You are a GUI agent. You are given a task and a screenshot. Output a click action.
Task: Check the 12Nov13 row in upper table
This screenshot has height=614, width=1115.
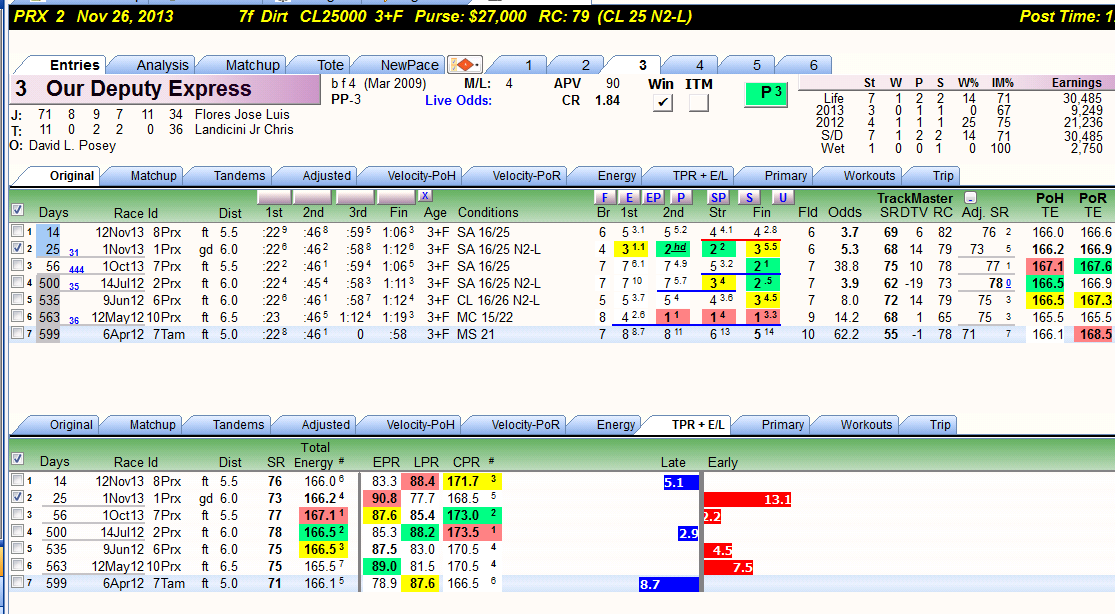[x=18, y=231]
